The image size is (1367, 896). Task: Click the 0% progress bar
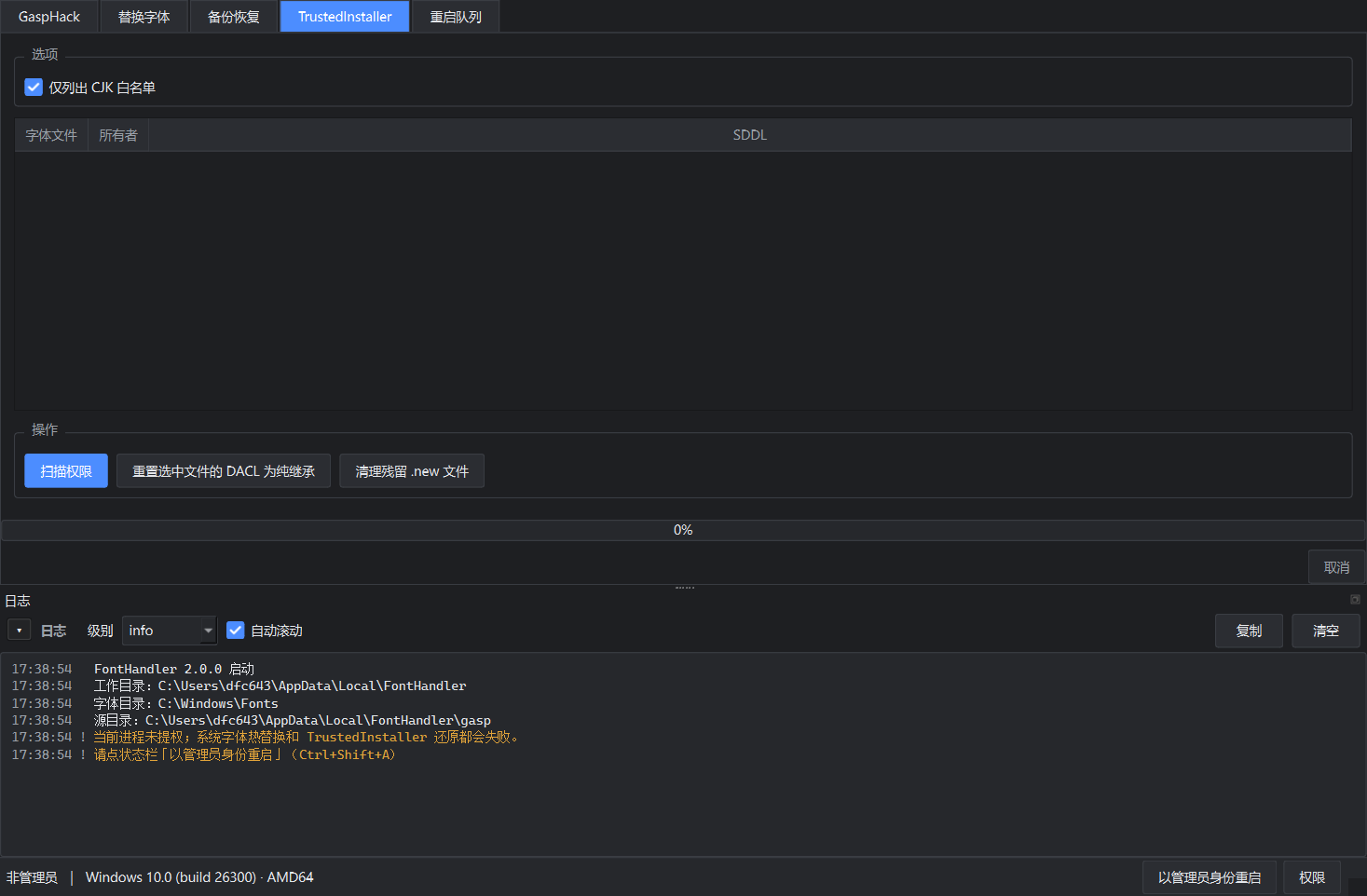coord(683,530)
